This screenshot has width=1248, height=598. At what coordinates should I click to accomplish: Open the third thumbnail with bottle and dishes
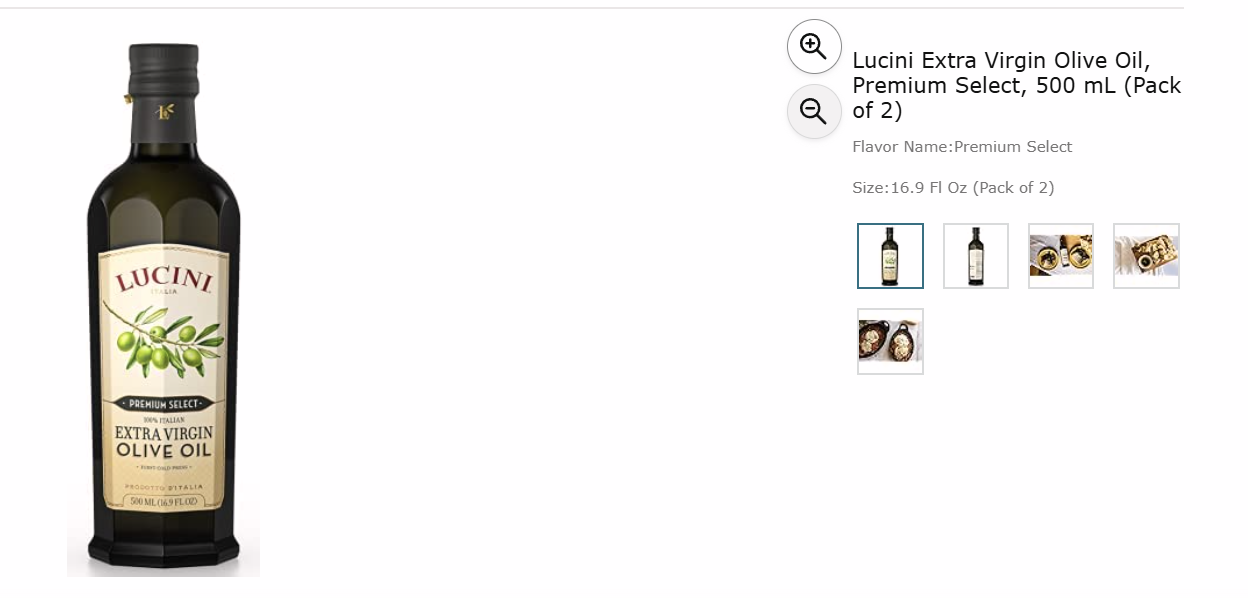click(1061, 256)
